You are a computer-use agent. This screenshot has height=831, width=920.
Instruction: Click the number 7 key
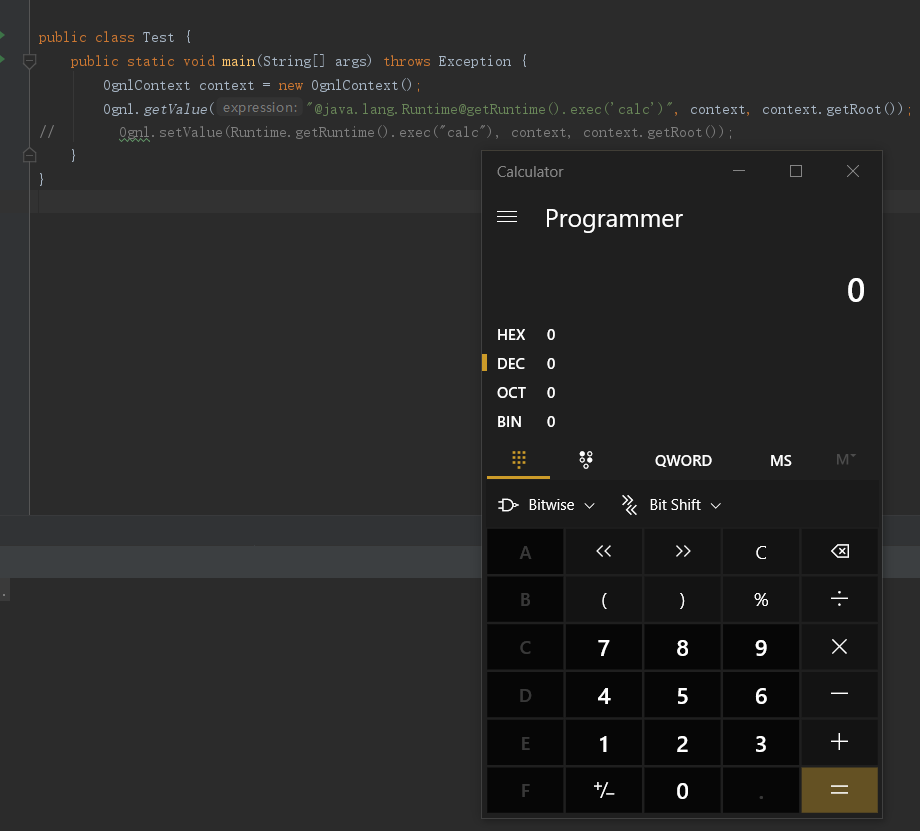click(x=603, y=648)
